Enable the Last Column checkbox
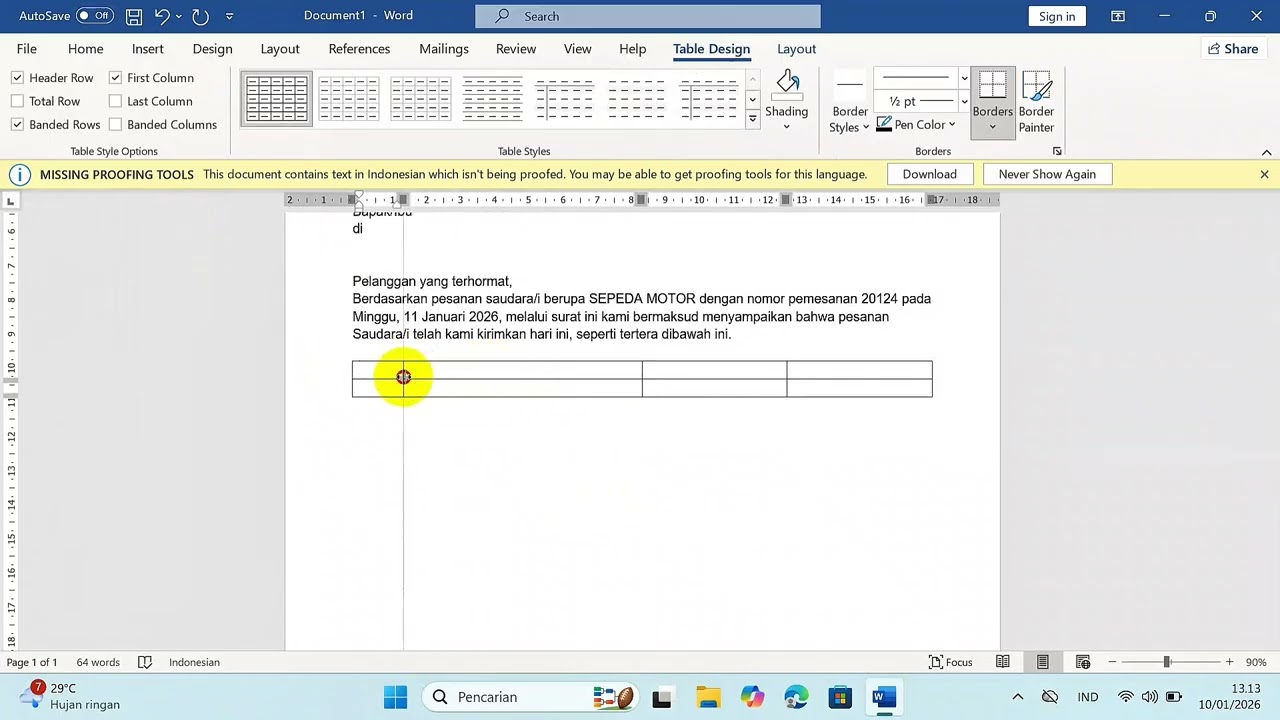The width and height of the screenshot is (1280, 720). click(115, 101)
